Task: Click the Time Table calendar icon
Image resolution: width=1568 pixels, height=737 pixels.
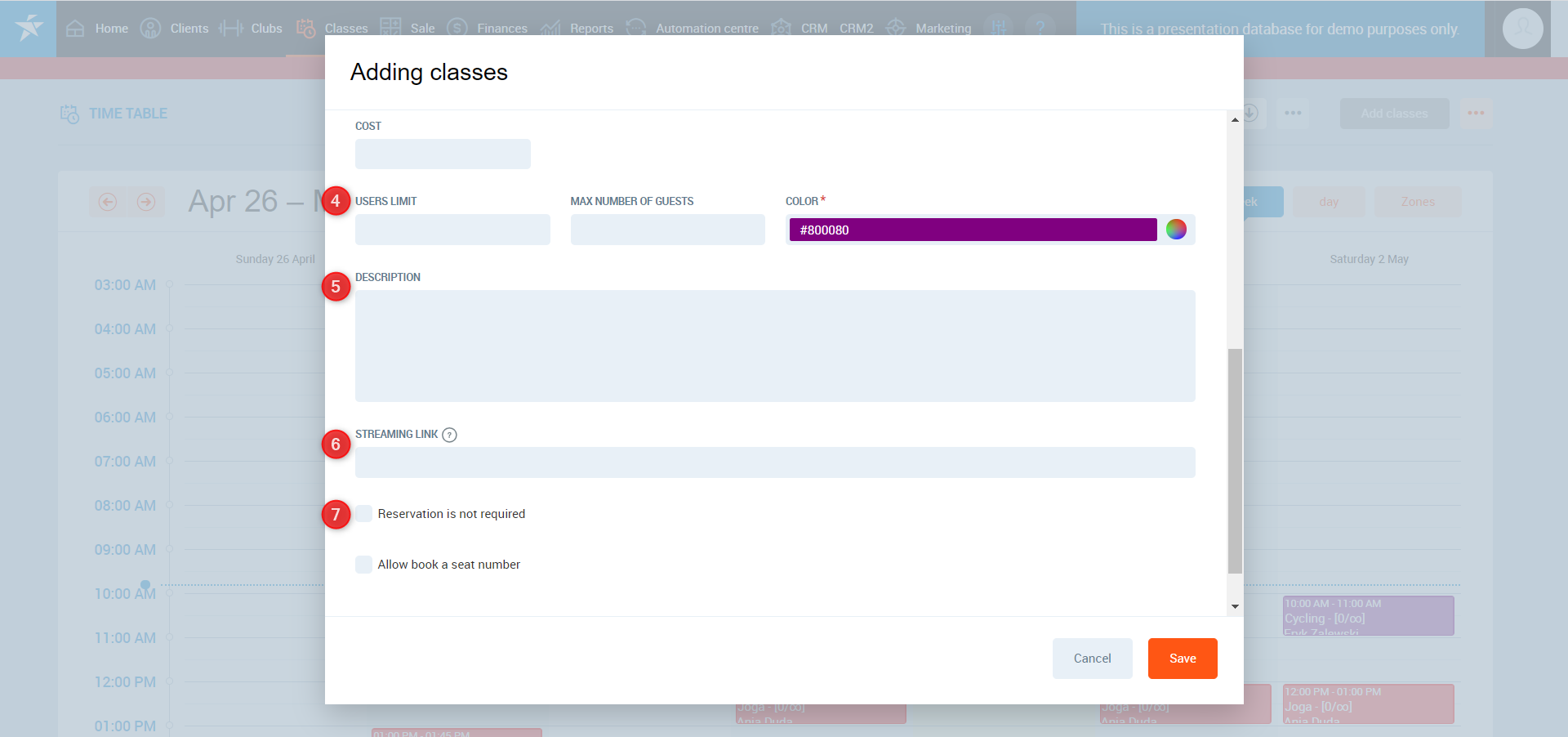Action: click(69, 114)
